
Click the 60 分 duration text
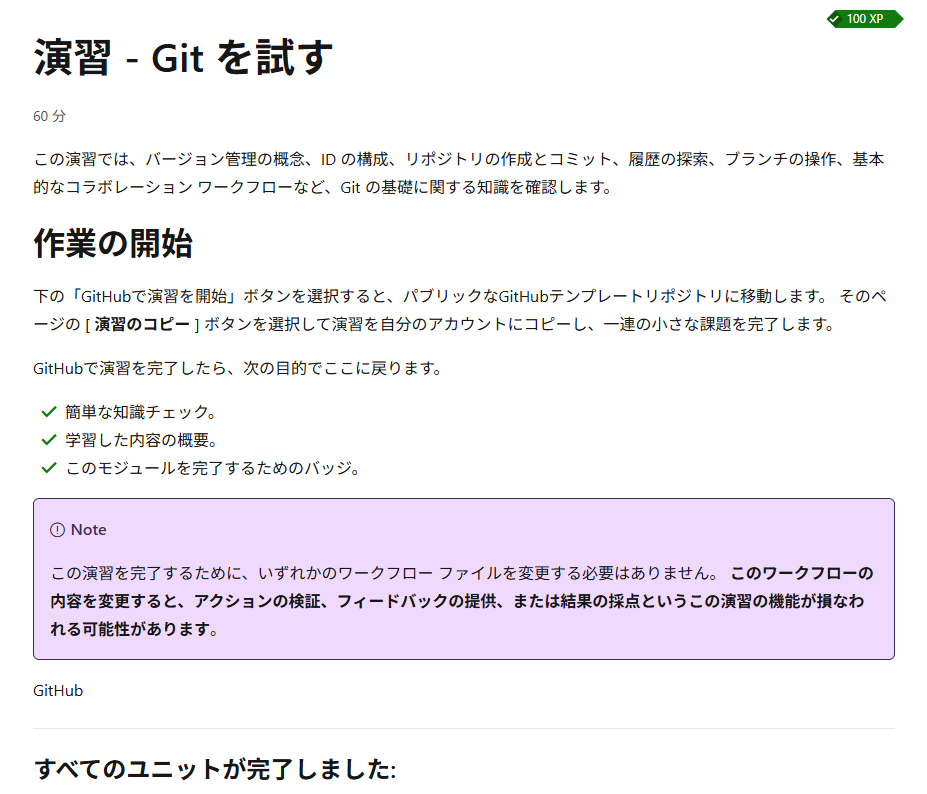coord(50,116)
